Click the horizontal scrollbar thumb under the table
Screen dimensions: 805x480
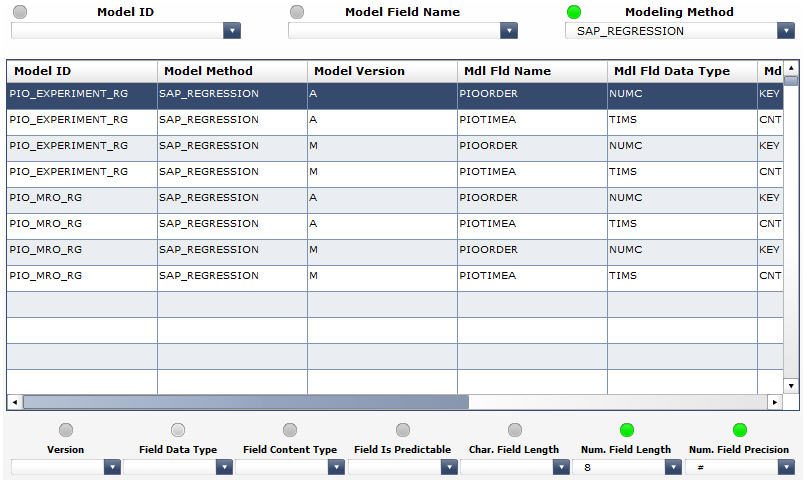pos(246,402)
